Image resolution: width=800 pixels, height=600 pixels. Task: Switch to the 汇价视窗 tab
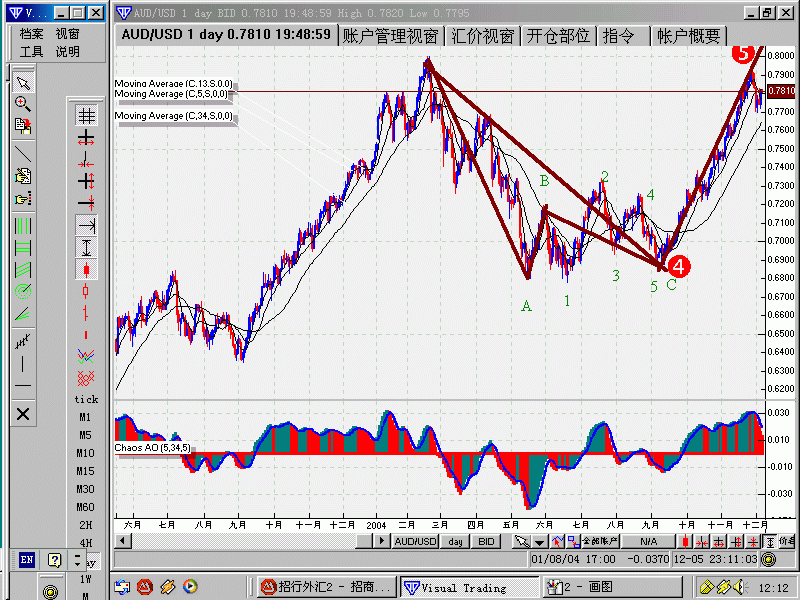point(483,36)
